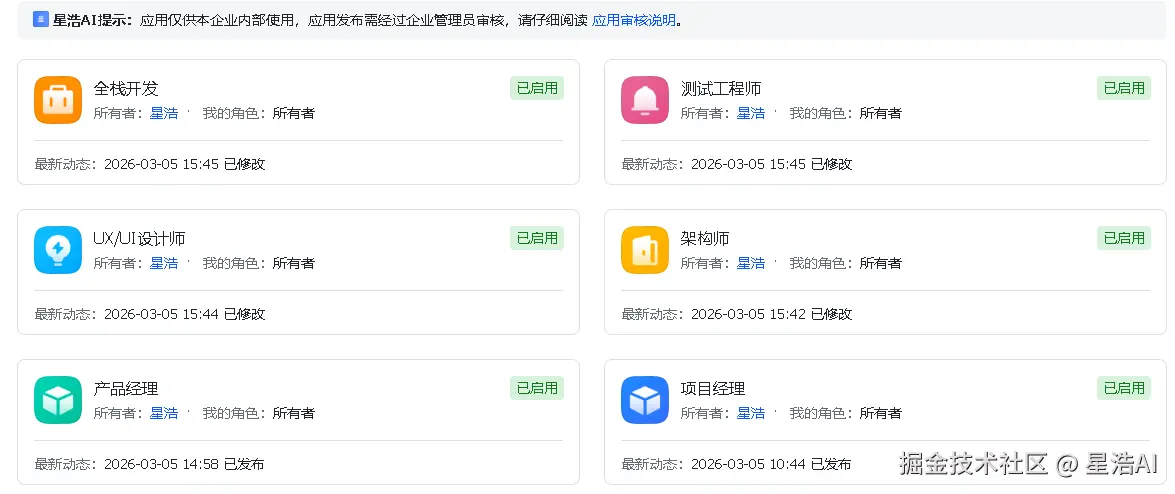The width and height of the screenshot is (1175, 494).
Task: Click owner 星浩 on 架构师 card
Action: [x=751, y=263]
